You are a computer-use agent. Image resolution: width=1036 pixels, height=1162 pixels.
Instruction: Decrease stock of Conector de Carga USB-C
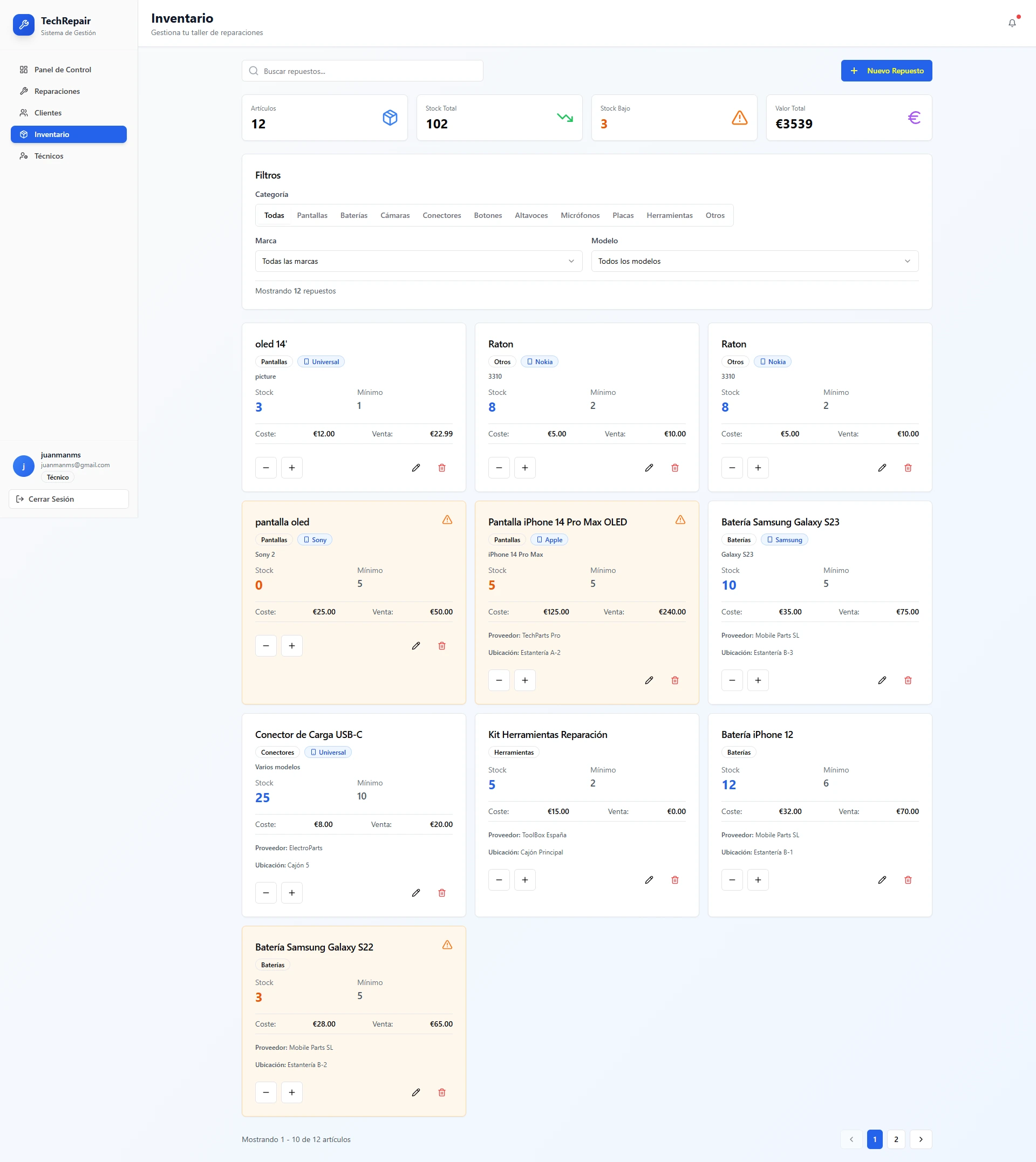click(x=266, y=893)
